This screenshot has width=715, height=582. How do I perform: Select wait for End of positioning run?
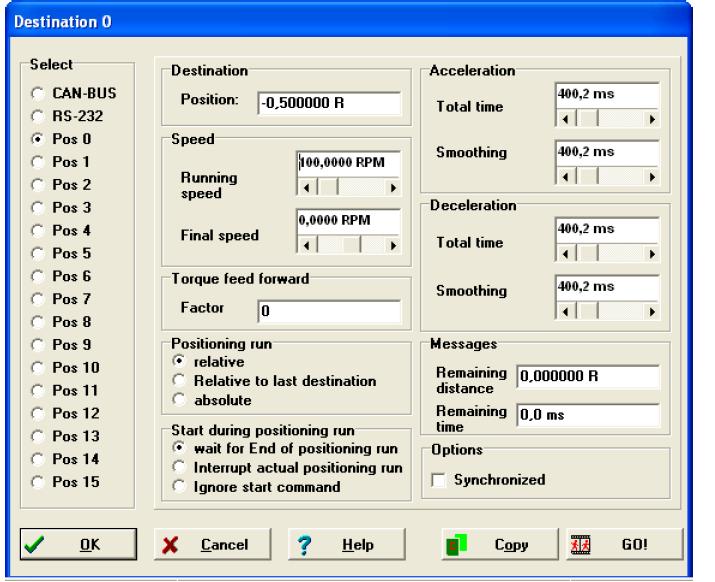click(179, 448)
